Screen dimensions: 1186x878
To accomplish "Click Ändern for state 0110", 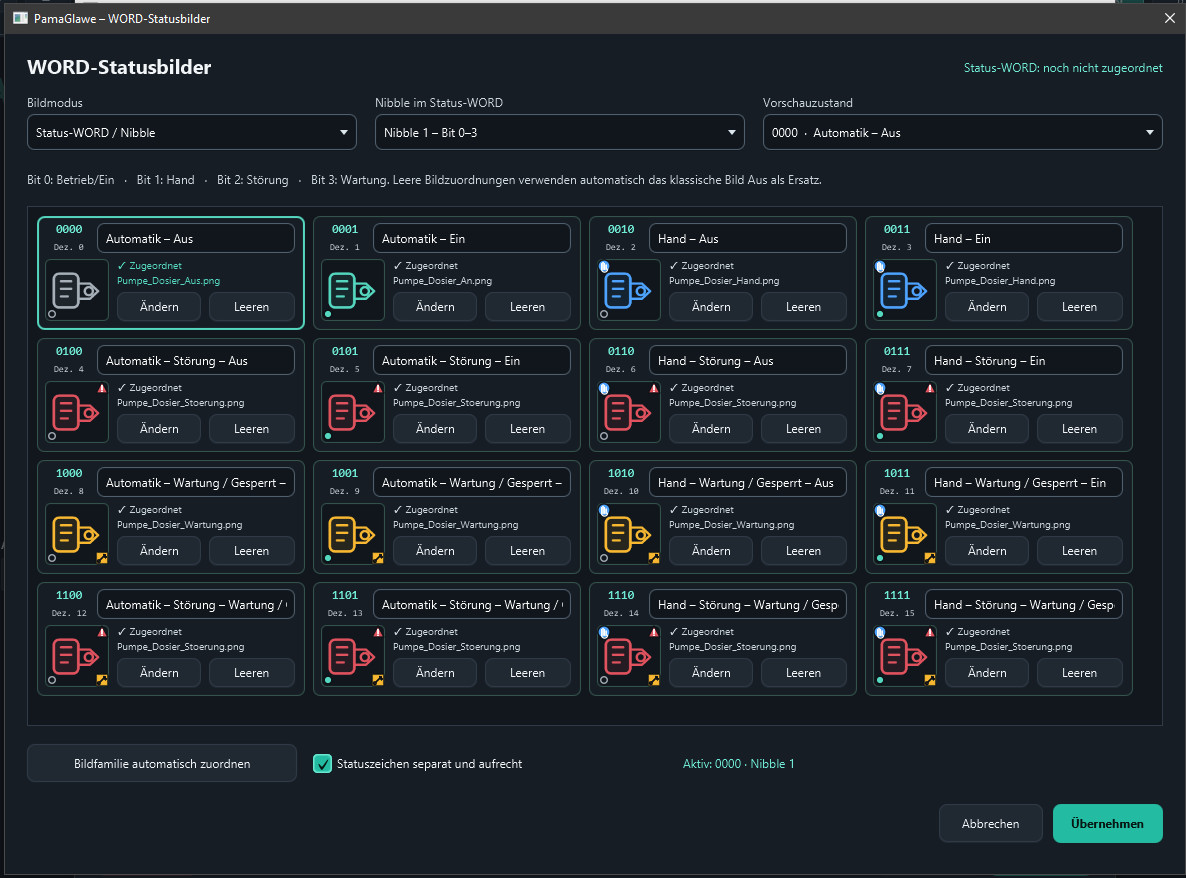I will [711, 429].
